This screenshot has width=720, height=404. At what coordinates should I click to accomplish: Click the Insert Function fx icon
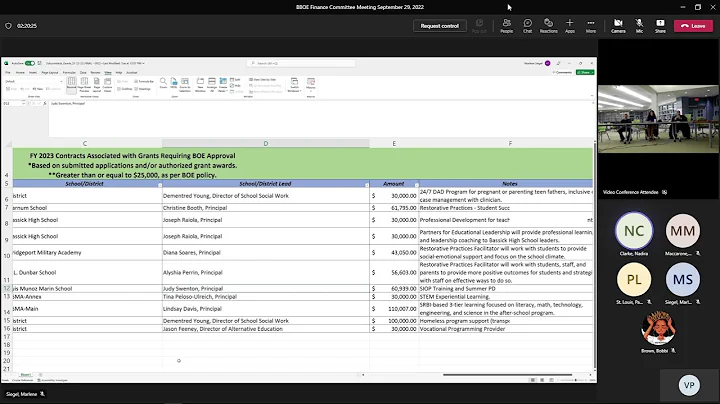(45, 104)
